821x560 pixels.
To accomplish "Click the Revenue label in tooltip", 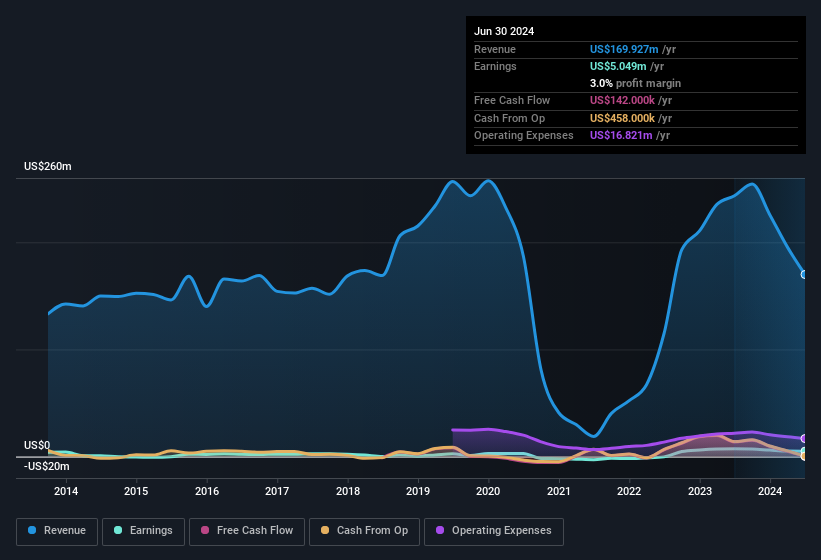I will (x=495, y=49).
